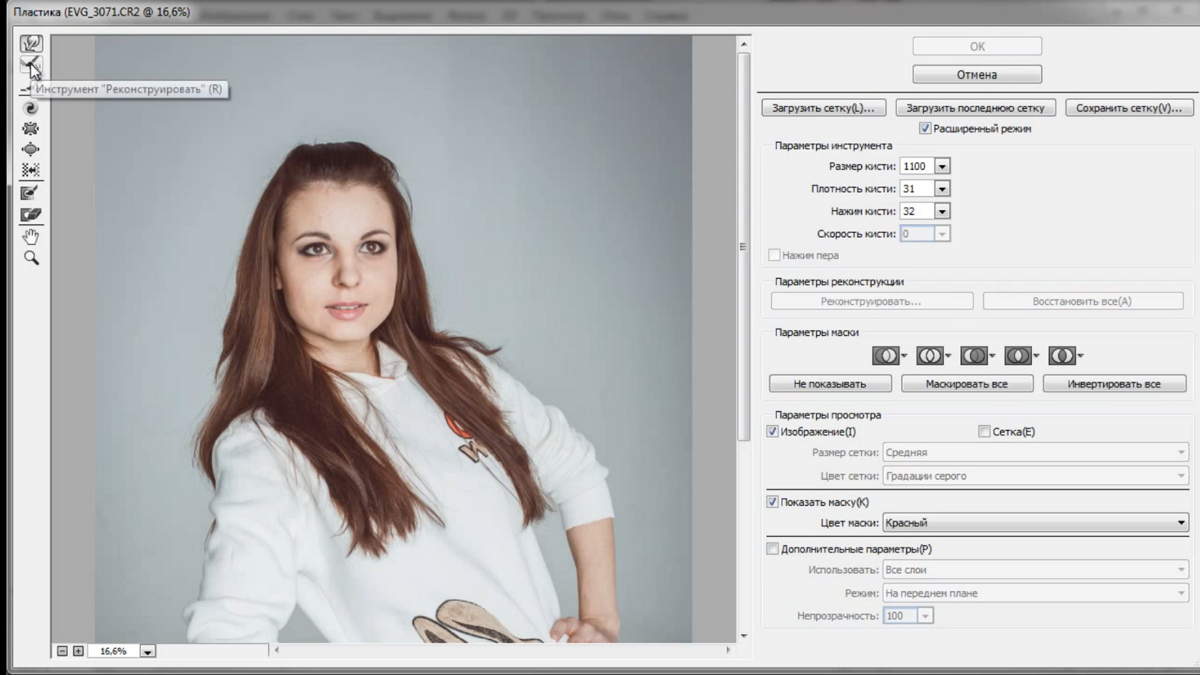Enable Дополнительные параметры(P) checkbox

pyautogui.click(x=772, y=549)
